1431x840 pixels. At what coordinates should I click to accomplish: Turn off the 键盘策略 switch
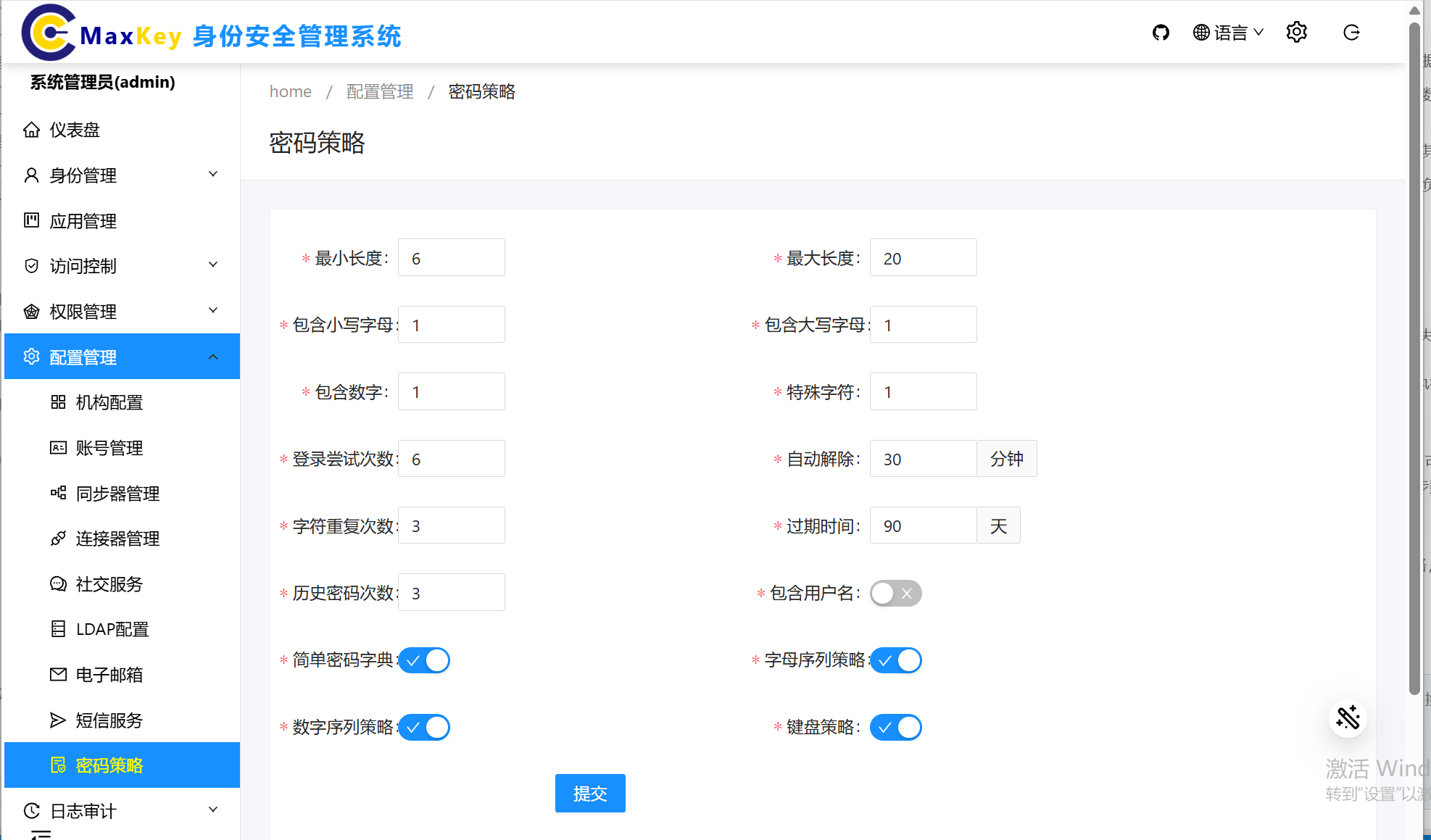coord(896,727)
